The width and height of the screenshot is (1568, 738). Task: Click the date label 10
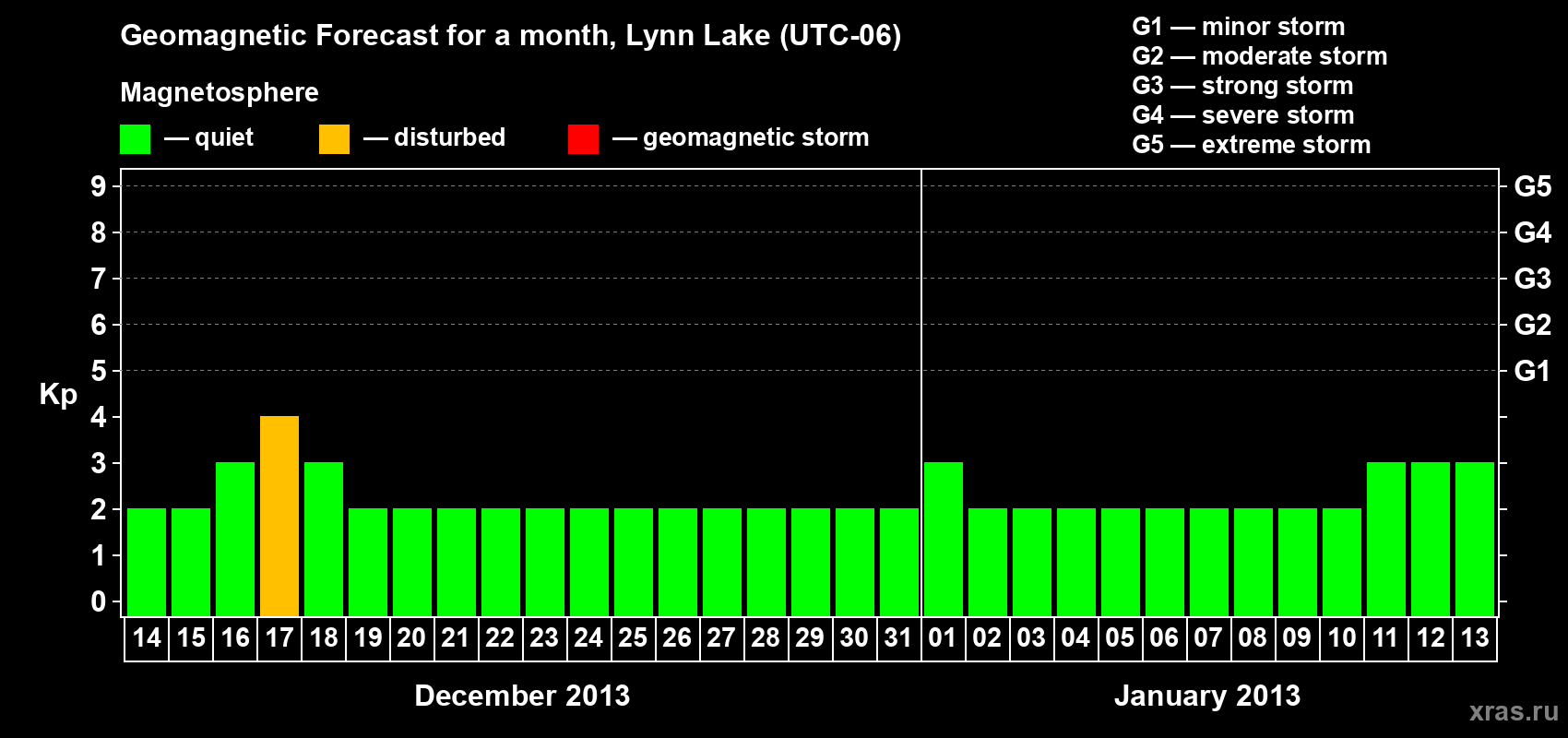[x=1342, y=637]
